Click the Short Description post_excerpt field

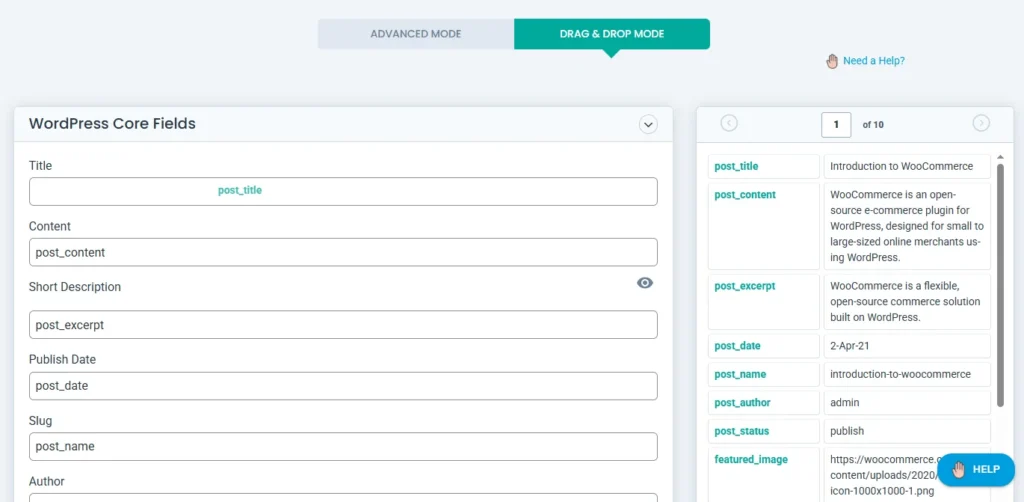[343, 325]
